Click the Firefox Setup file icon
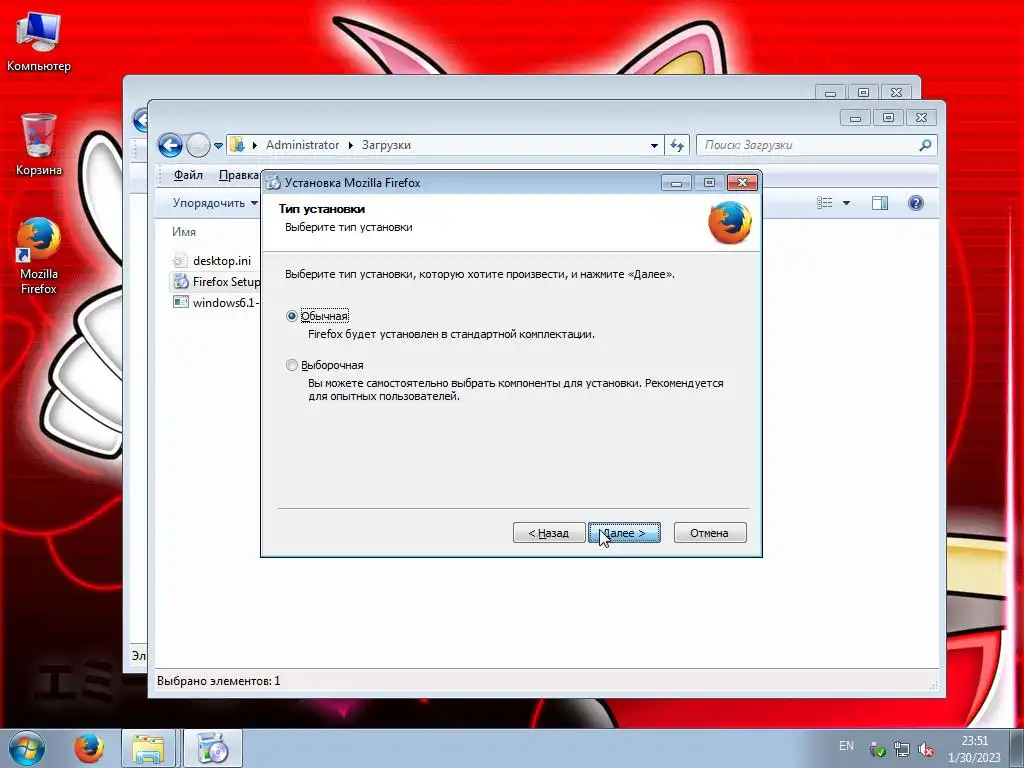1024x768 pixels. click(x=181, y=281)
